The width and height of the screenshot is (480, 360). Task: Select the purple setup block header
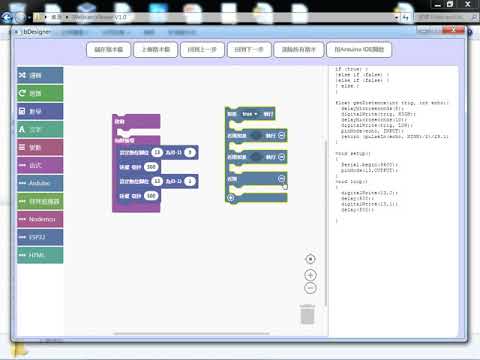coord(136,121)
